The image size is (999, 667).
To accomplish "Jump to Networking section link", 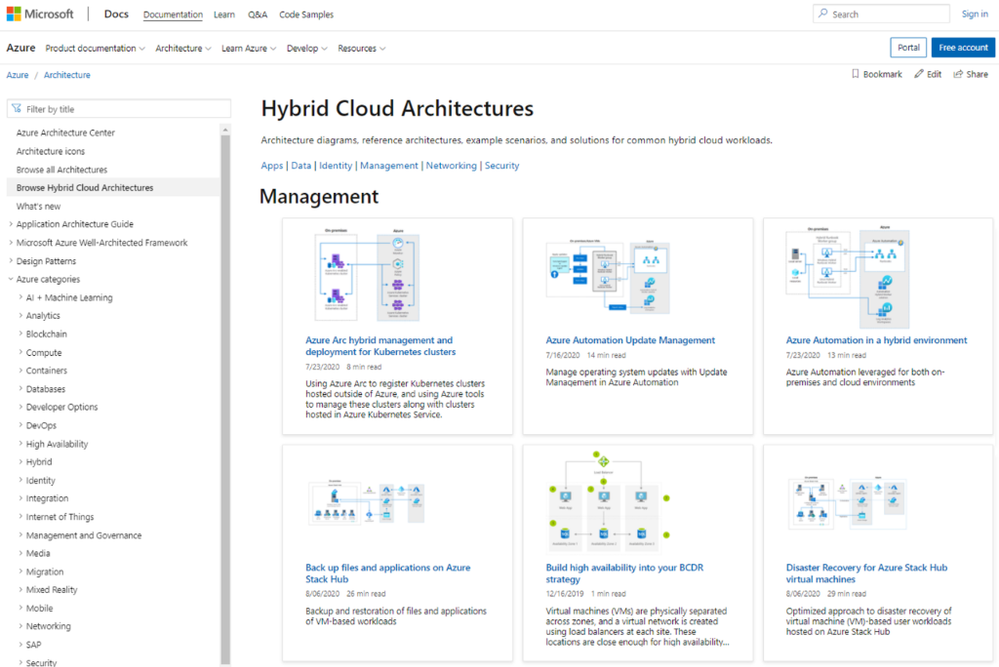I will (x=451, y=166).
